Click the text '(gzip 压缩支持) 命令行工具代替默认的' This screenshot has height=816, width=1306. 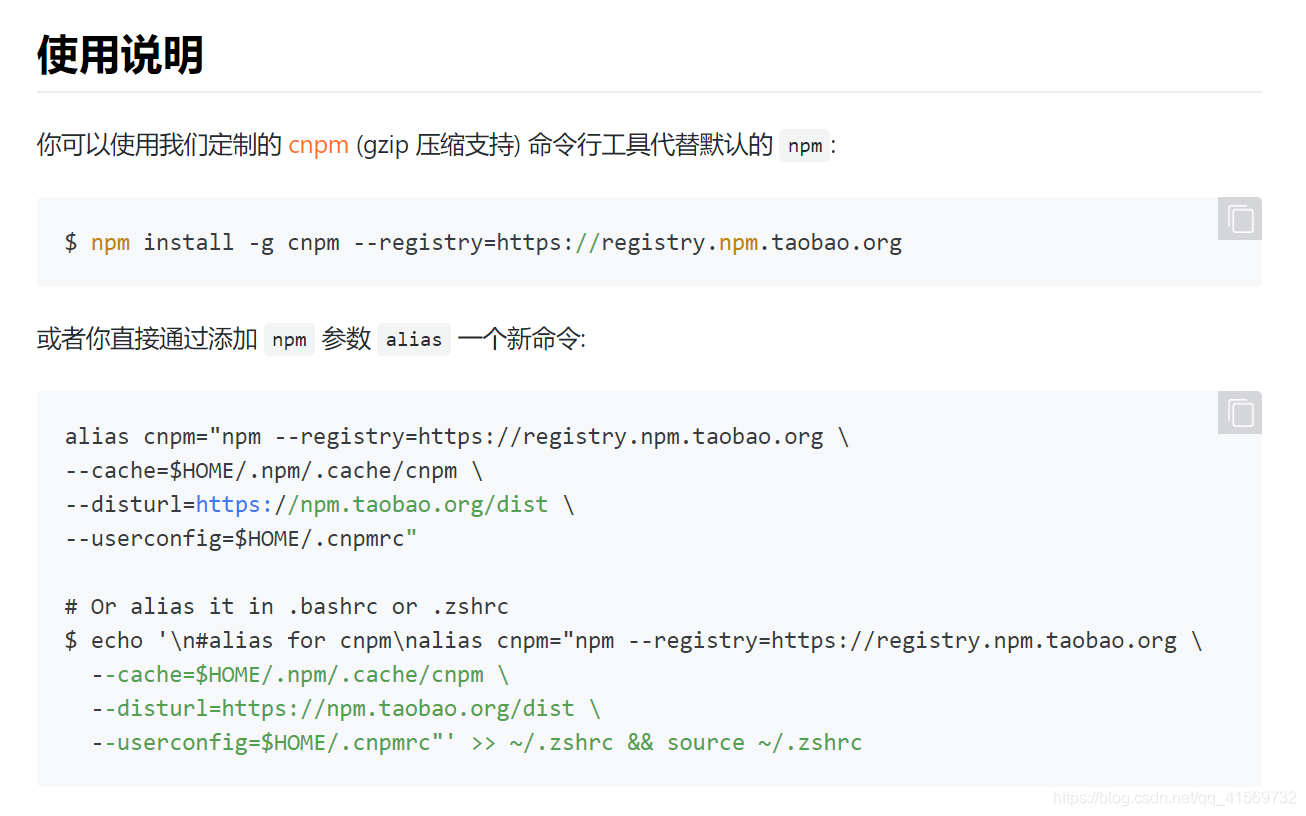[564, 145]
